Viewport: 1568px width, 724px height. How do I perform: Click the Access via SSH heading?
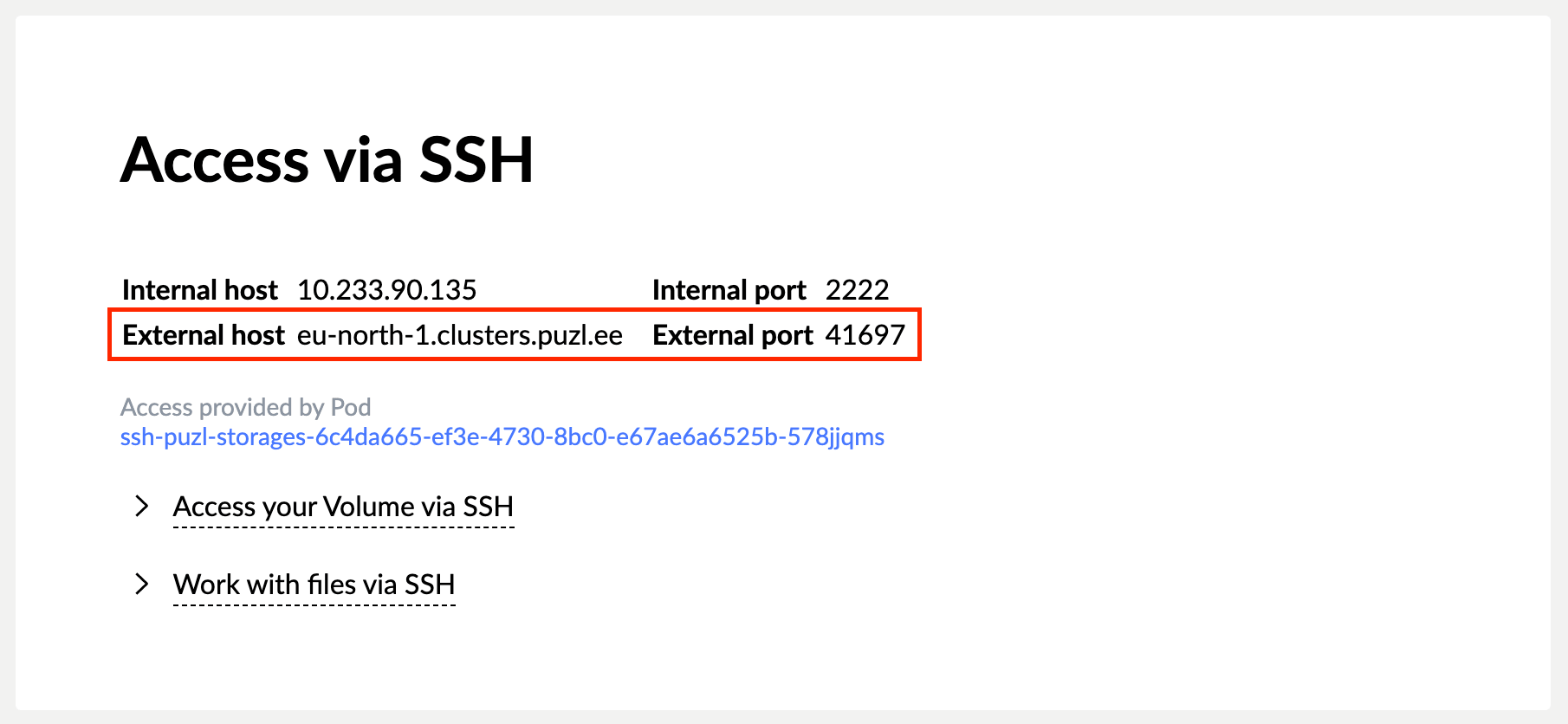tap(327, 160)
